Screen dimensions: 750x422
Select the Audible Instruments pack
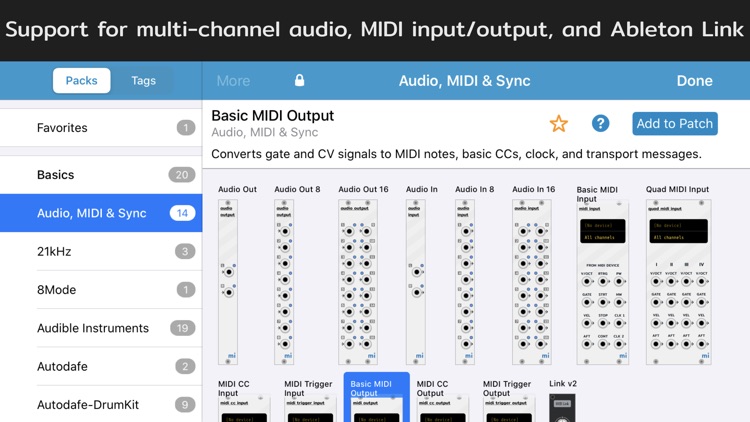[101, 328]
